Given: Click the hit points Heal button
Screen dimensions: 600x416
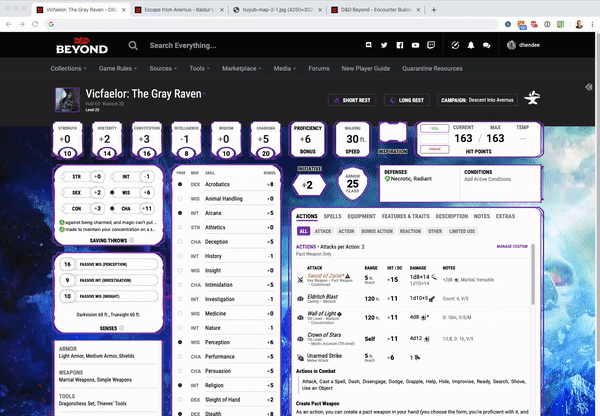Looking at the screenshot, I should [435, 129].
